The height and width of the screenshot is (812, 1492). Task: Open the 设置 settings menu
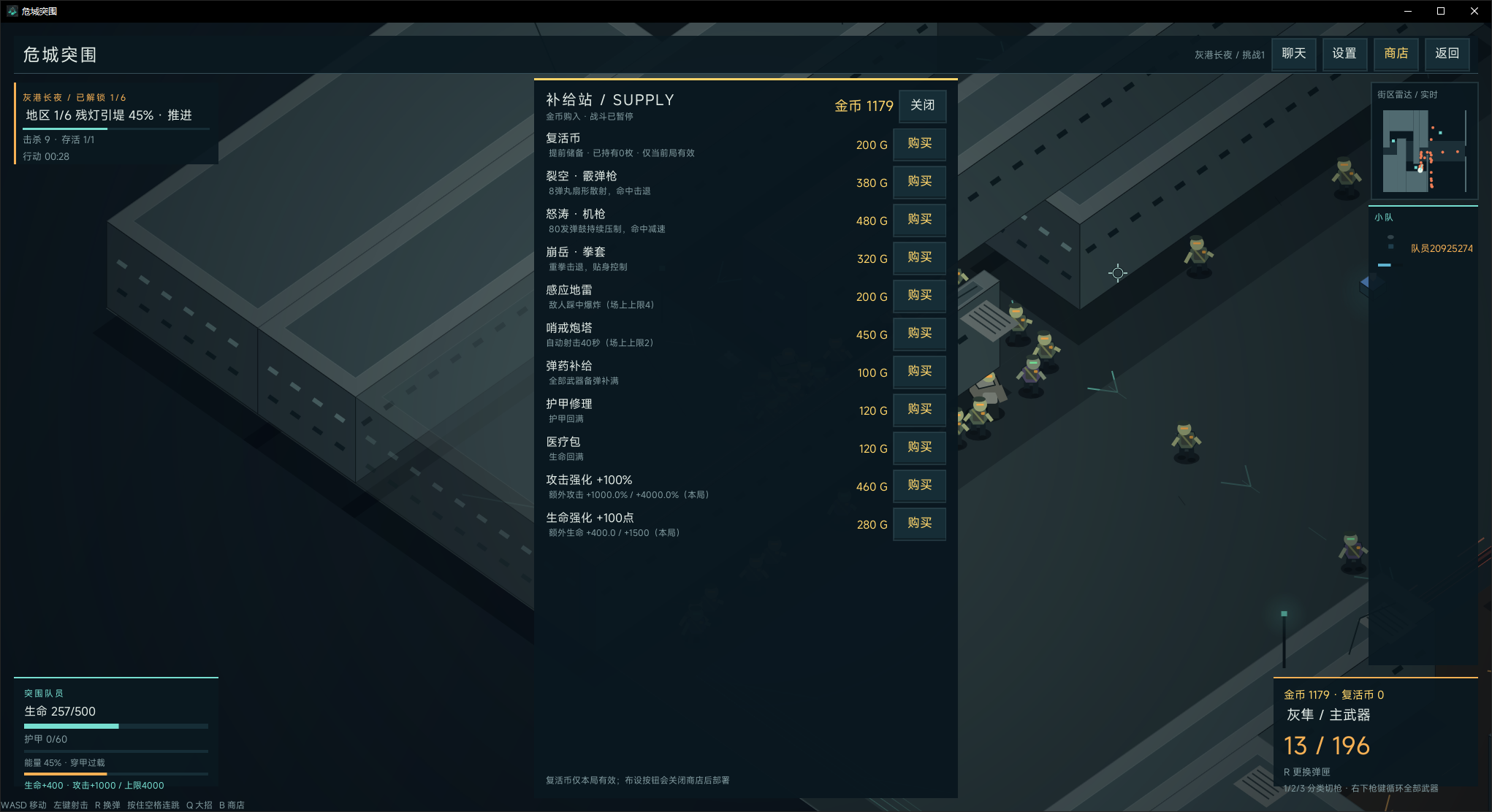[x=1344, y=54]
